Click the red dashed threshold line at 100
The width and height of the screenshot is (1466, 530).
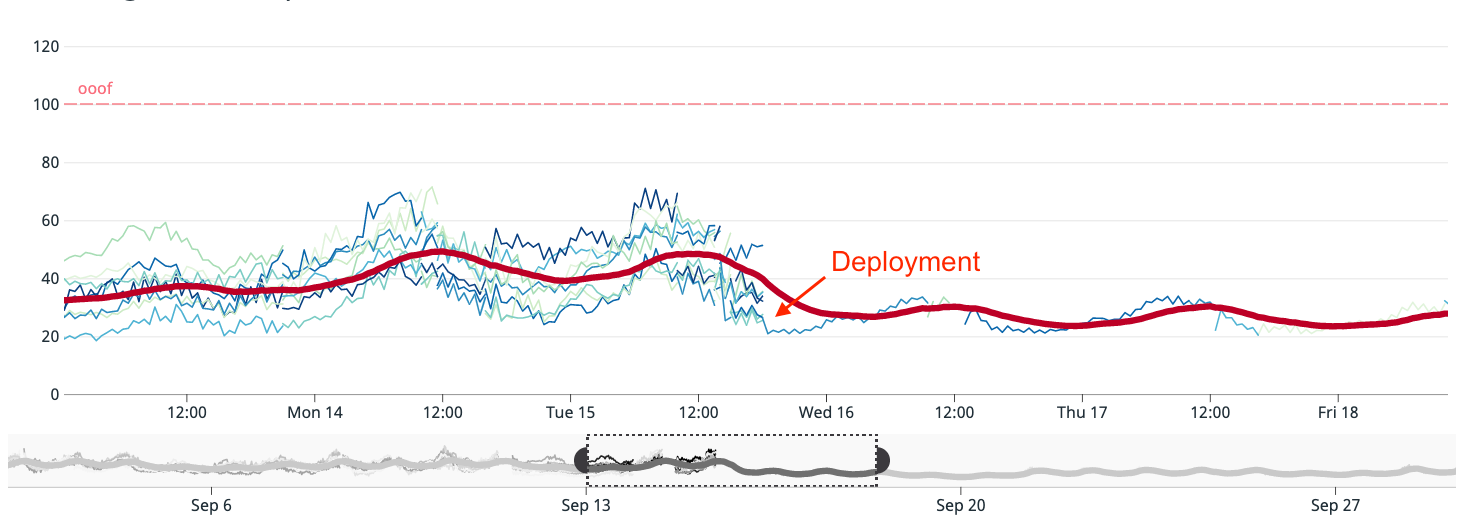(756, 104)
